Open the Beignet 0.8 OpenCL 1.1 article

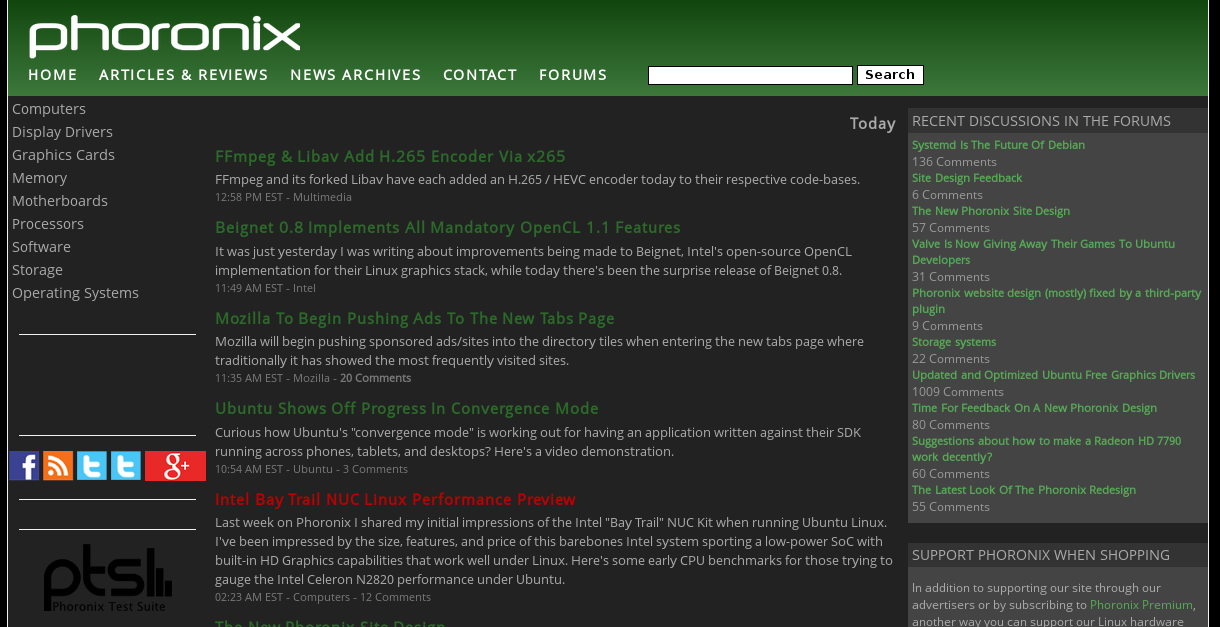click(x=448, y=227)
